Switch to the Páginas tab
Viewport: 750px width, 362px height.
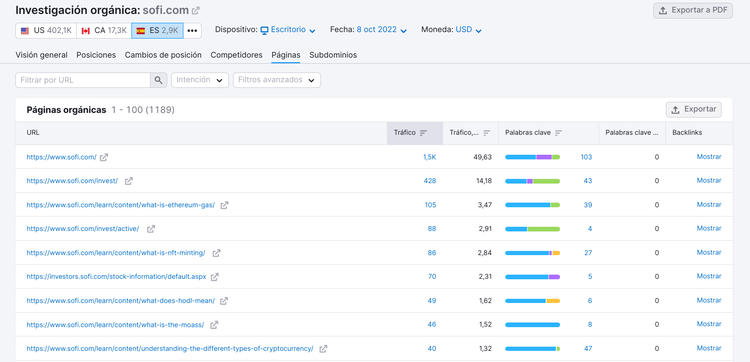coord(286,55)
